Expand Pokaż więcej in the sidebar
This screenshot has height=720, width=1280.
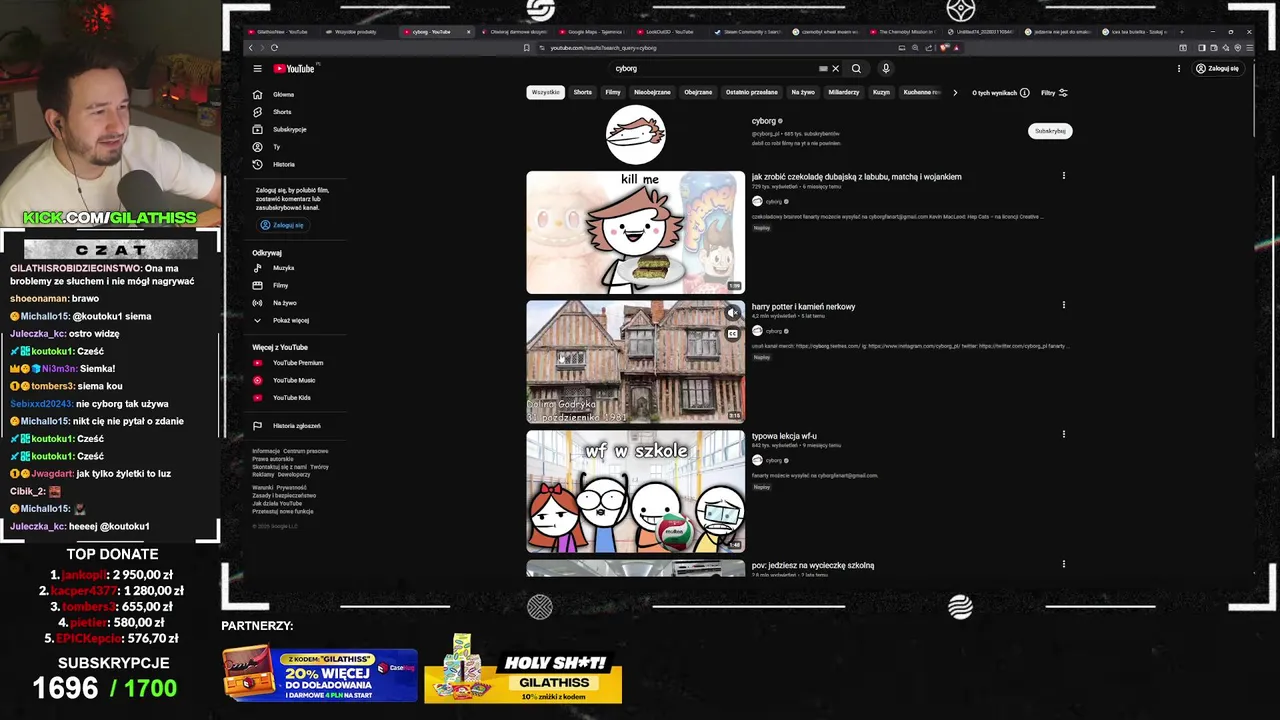point(290,321)
